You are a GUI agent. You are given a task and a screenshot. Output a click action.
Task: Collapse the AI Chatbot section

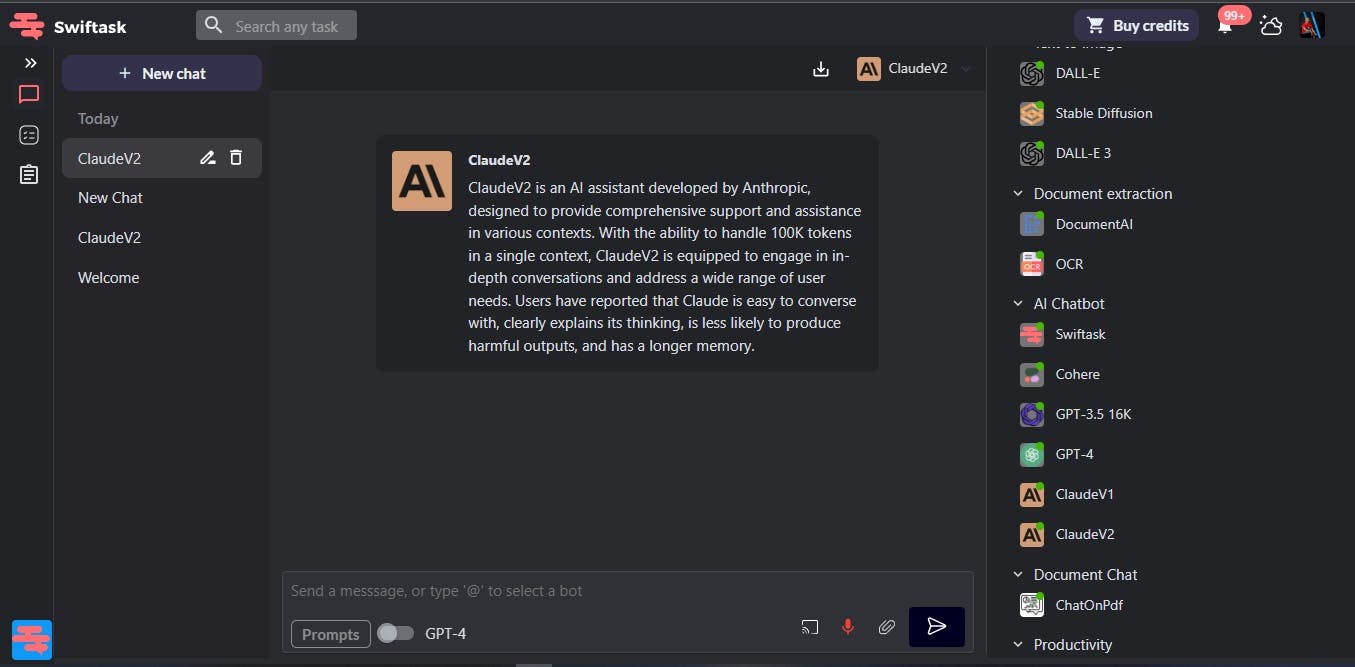coord(1018,304)
